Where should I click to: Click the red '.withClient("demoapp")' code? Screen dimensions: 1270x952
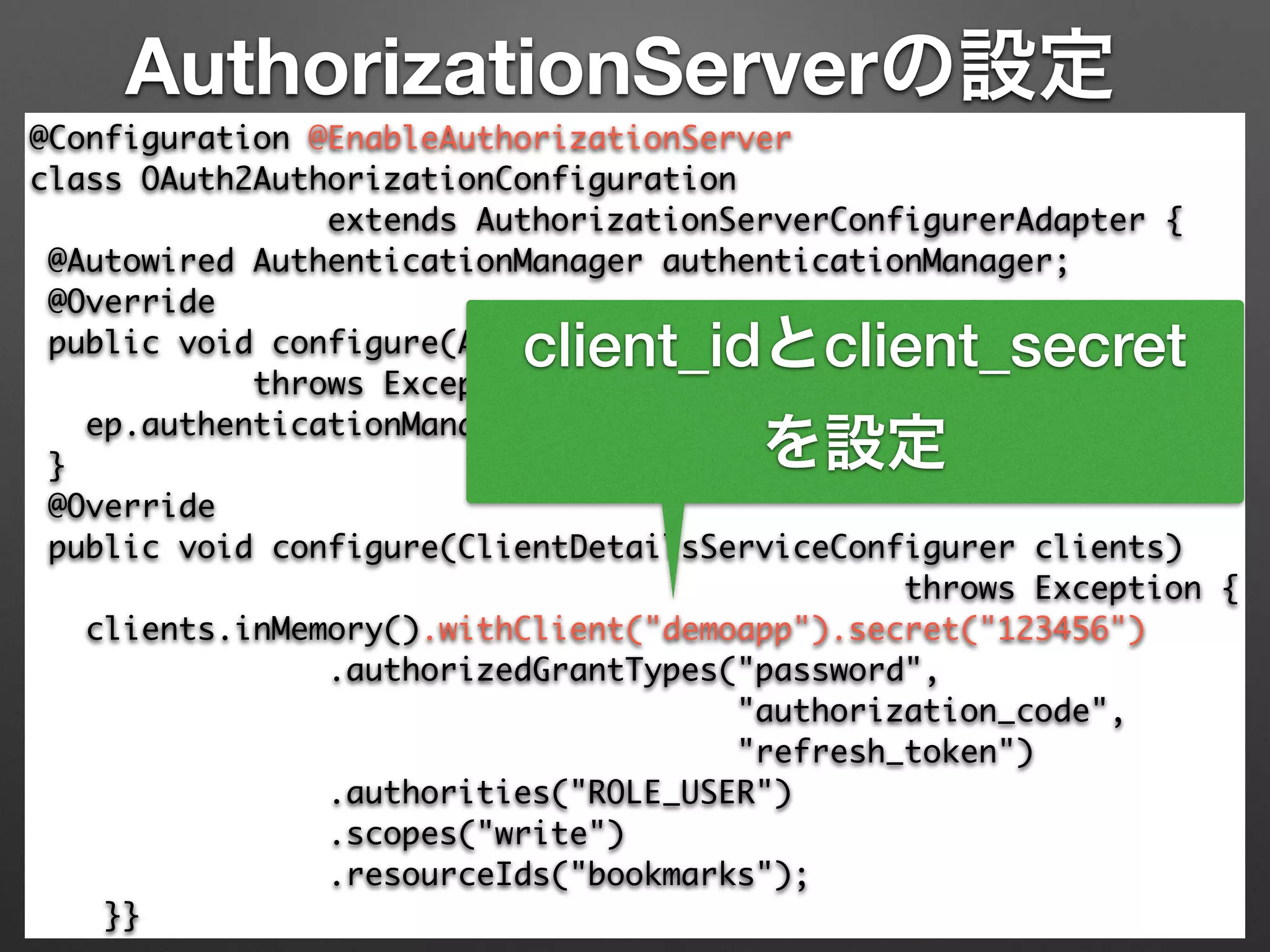point(625,630)
